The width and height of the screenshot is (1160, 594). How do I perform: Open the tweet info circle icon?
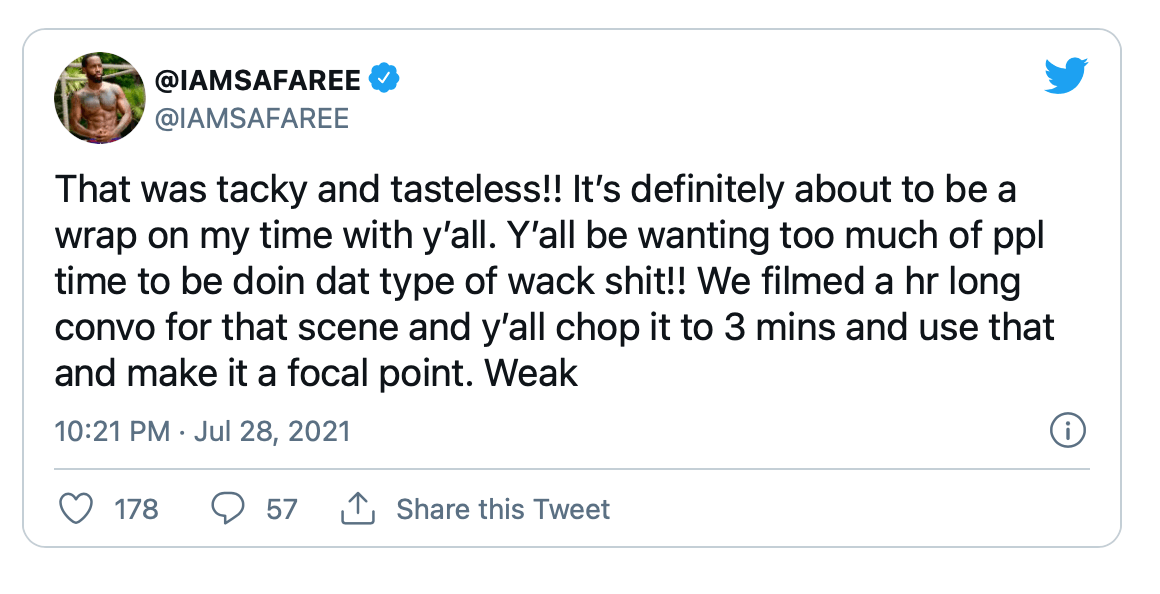pyautogui.click(x=1068, y=430)
